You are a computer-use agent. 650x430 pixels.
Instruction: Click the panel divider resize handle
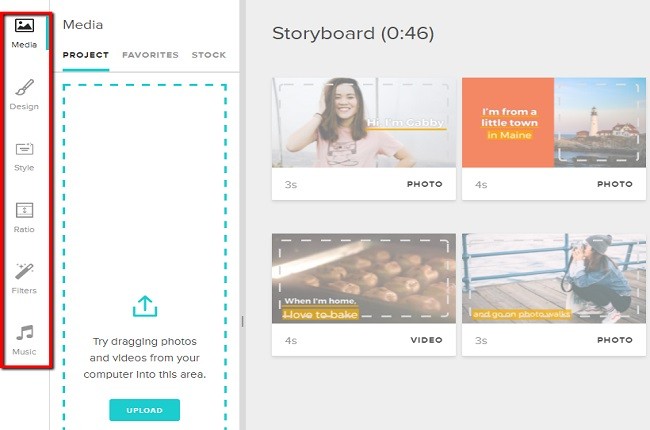tap(241, 321)
